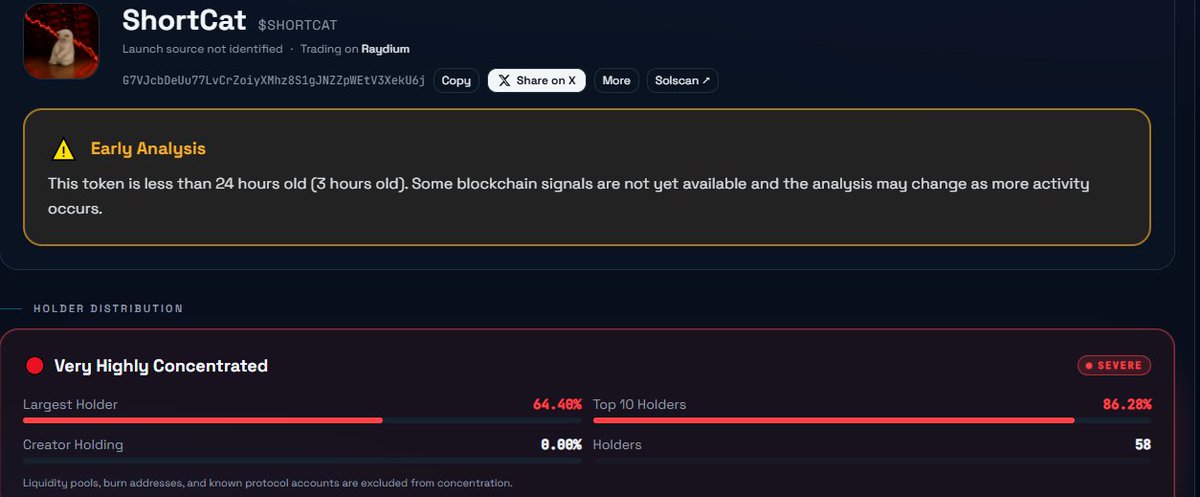
Task: Click the ShortCat token title
Action: 184,20
